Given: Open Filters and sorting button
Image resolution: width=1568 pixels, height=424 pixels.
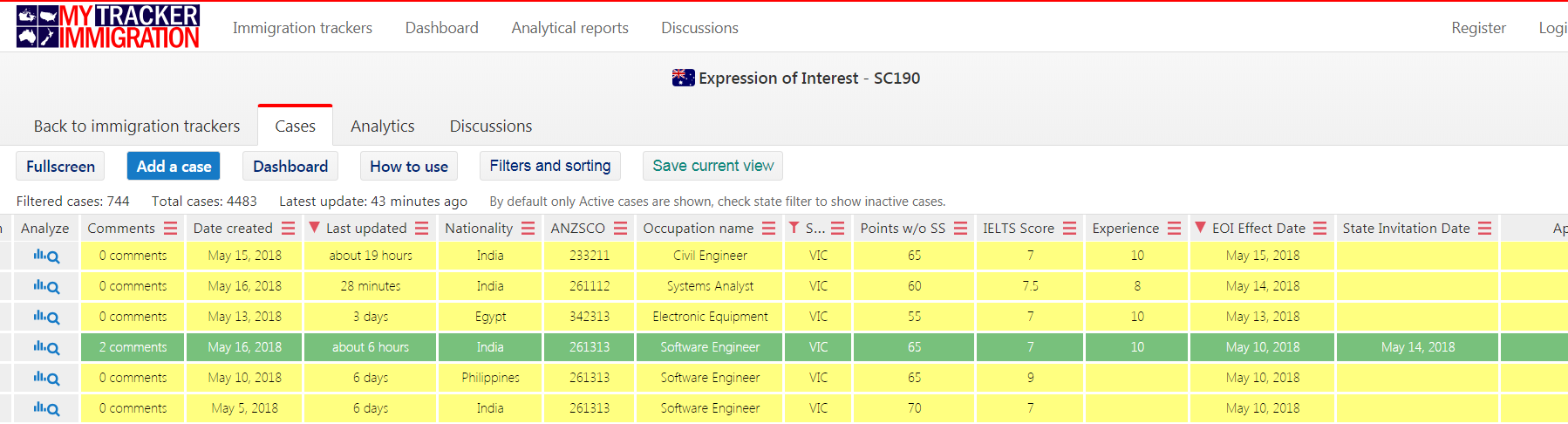Looking at the screenshot, I should point(549,166).
